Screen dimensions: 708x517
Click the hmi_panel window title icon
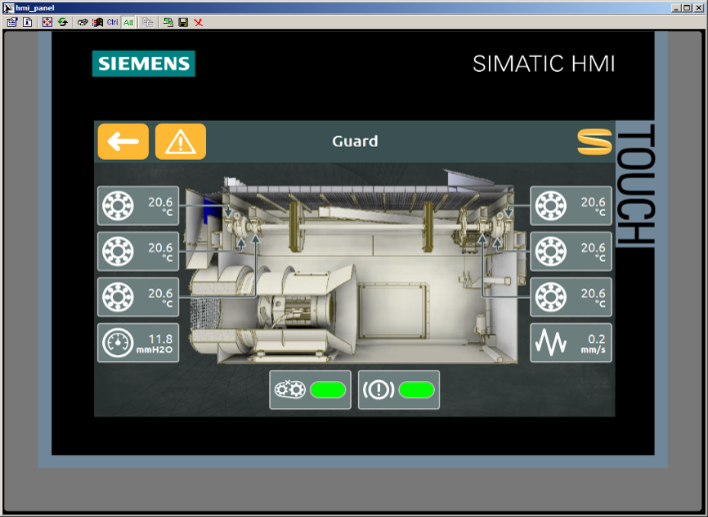pos(9,8)
